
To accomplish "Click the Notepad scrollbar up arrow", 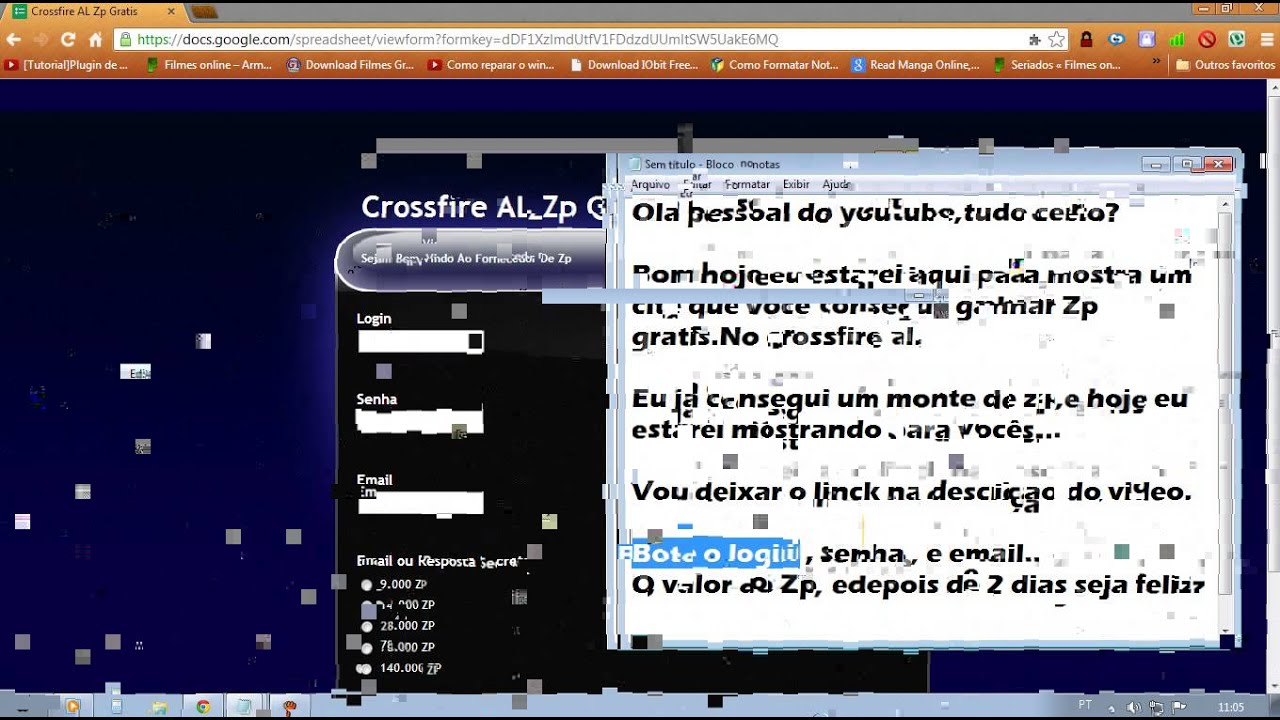I will click(1225, 205).
